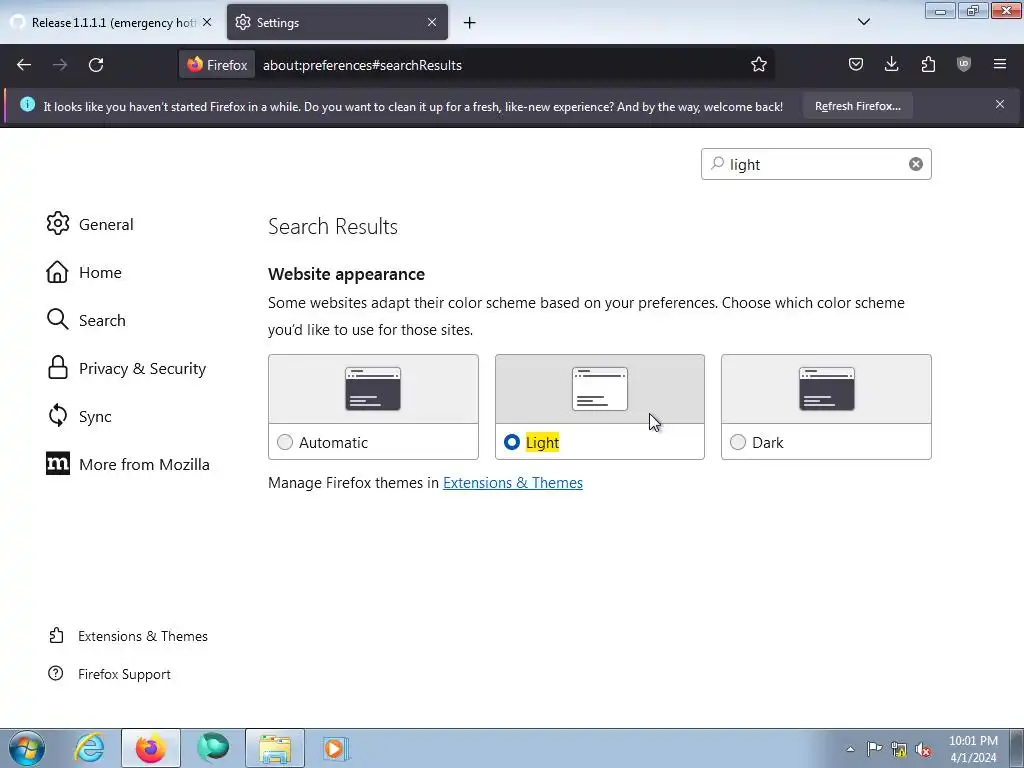The width and height of the screenshot is (1024, 768).
Task: Switch to the Settings tab
Action: point(337,22)
